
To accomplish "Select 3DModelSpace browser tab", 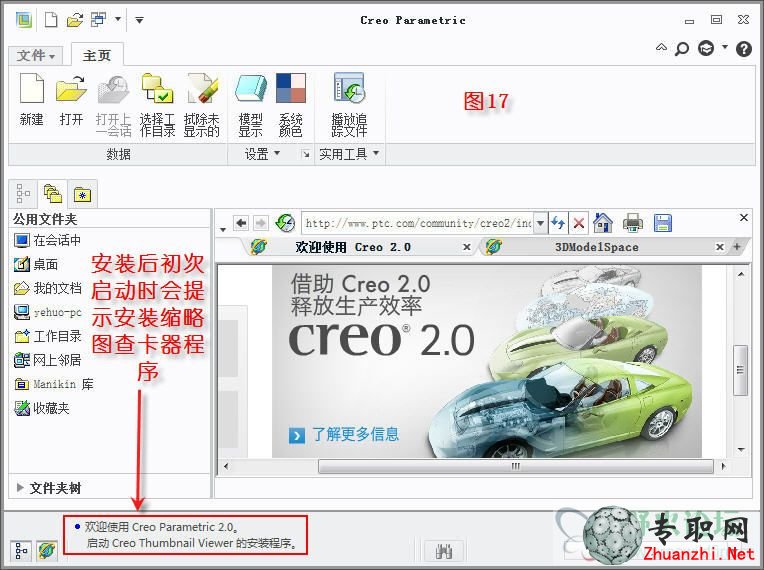I will point(596,247).
